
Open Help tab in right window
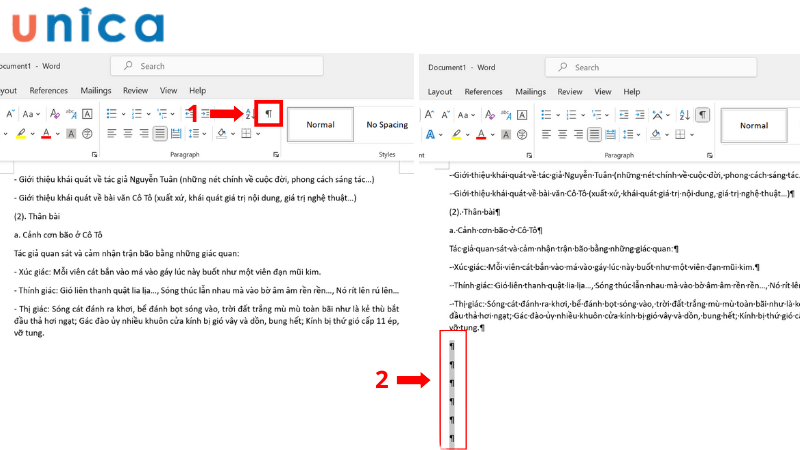coord(631,92)
